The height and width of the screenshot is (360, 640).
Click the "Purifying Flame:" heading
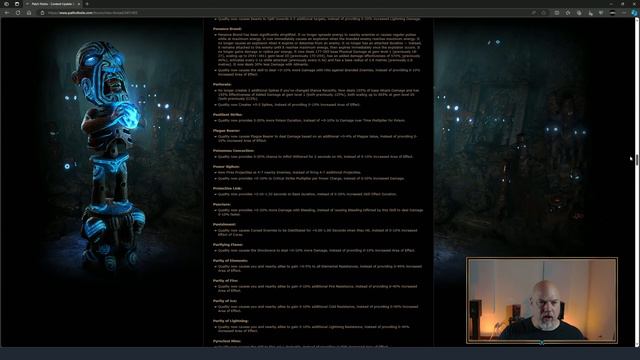pyautogui.click(x=228, y=244)
